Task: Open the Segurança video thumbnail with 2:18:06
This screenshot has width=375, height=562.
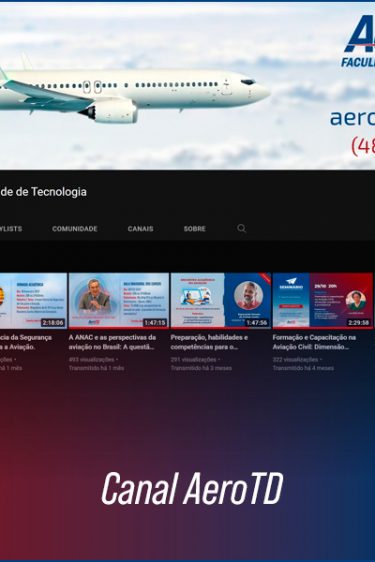Action: (33, 300)
